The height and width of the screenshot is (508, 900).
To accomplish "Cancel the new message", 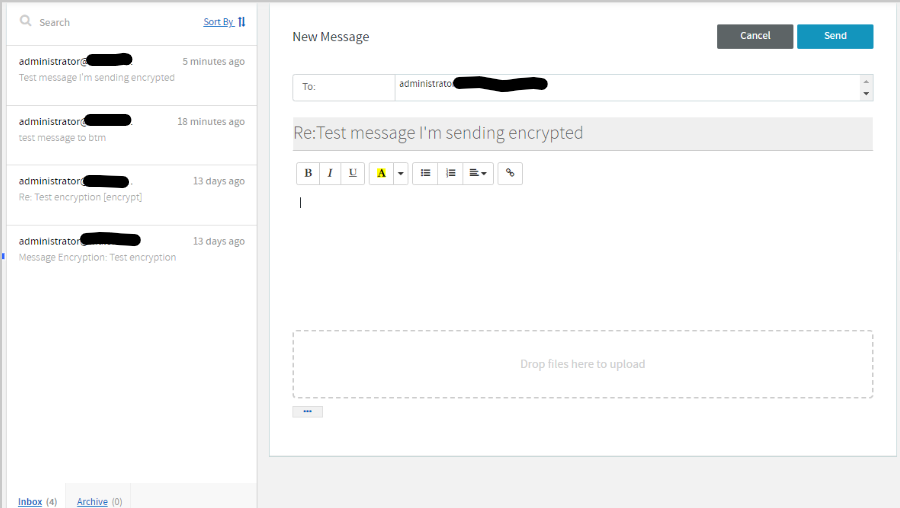I will tap(755, 36).
